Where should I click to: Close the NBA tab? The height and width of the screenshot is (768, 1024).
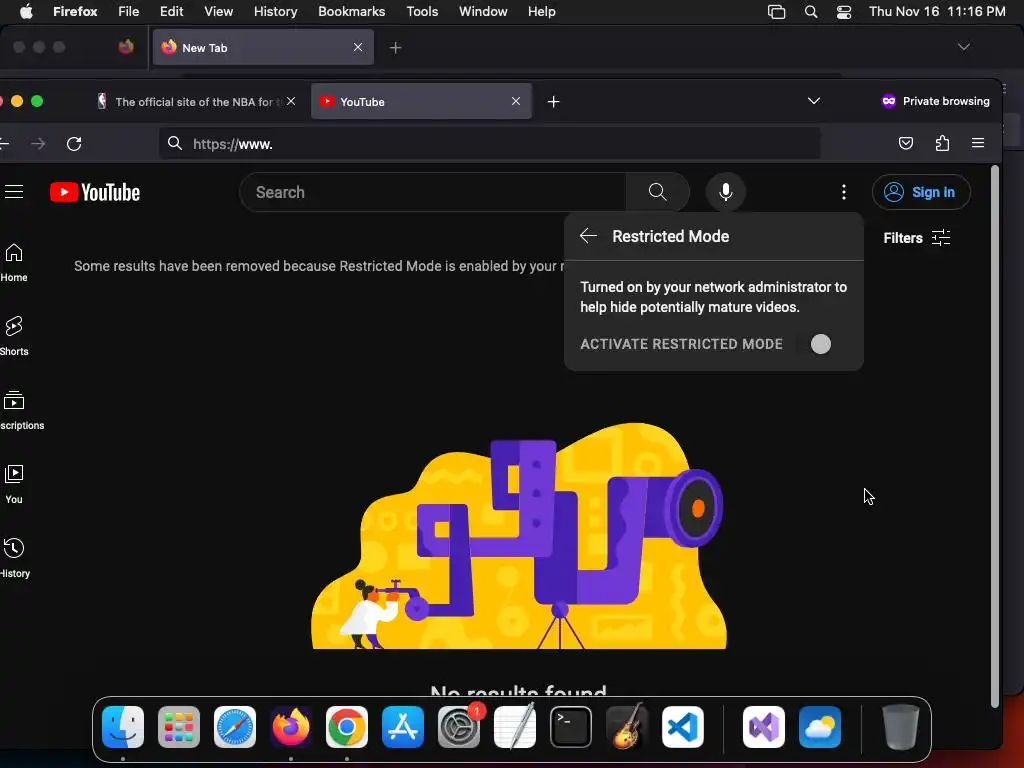[291, 101]
